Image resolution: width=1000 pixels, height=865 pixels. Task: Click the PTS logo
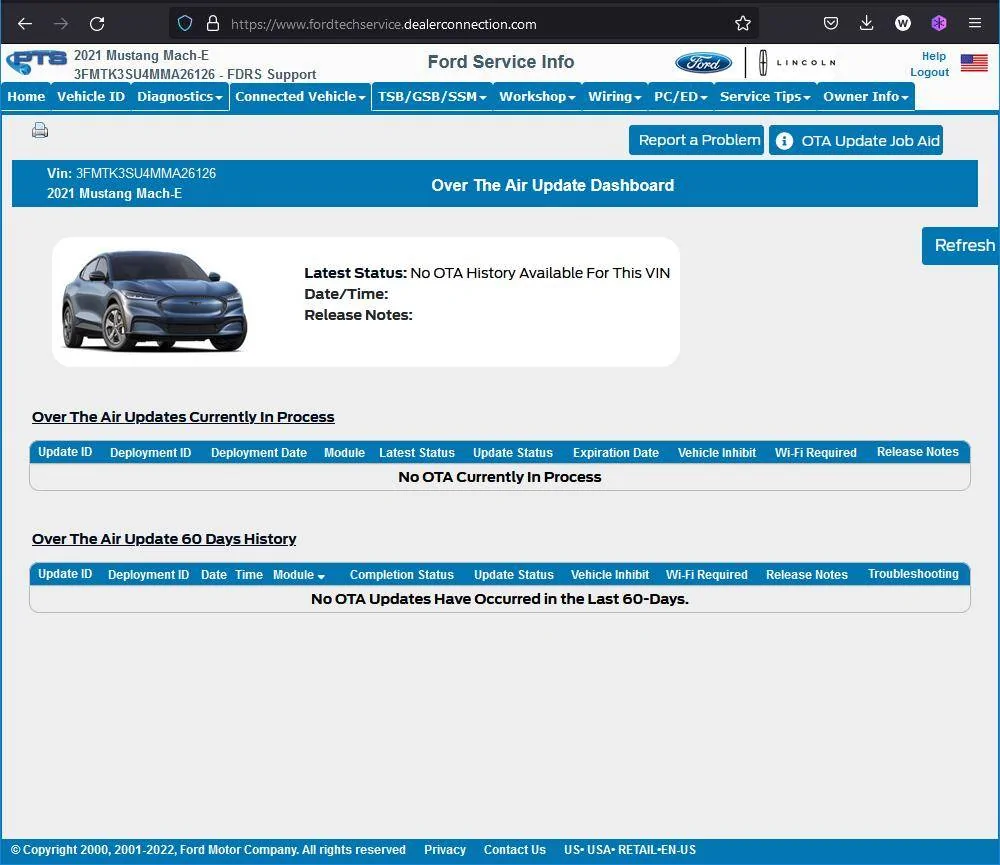coord(36,62)
